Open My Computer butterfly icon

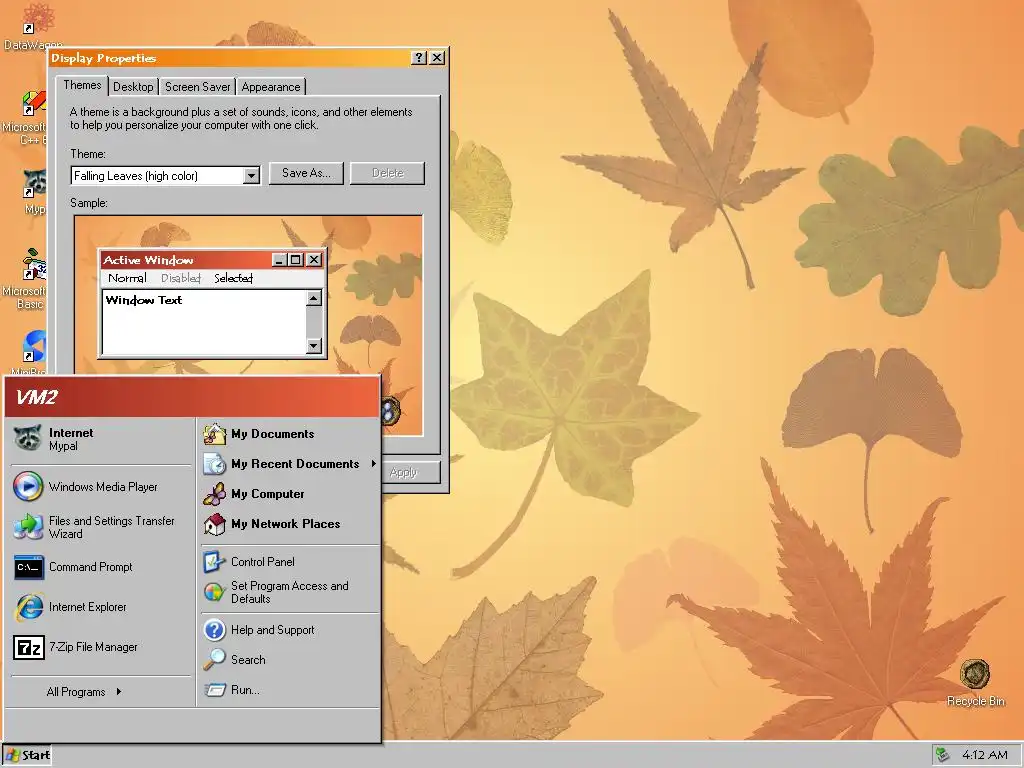coord(214,494)
